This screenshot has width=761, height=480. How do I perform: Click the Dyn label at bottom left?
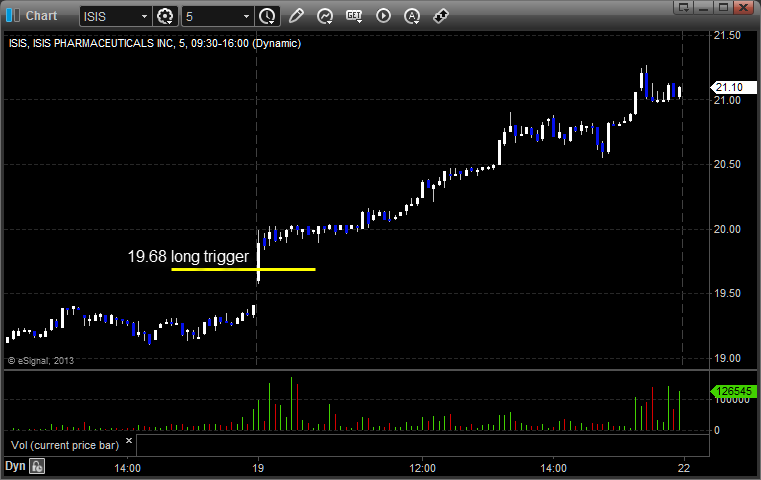(15, 466)
